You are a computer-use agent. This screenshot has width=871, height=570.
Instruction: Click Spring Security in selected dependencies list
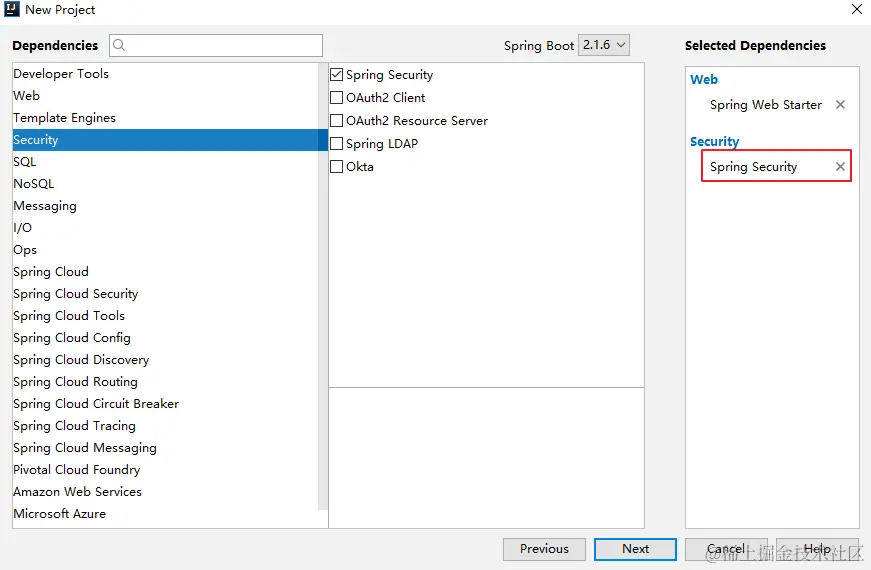click(x=753, y=167)
